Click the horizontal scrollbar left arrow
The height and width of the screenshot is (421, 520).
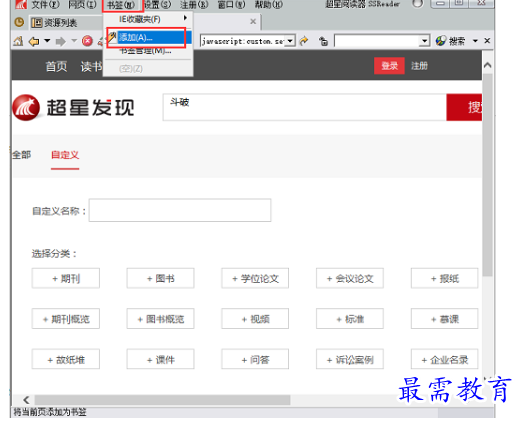tap(26, 400)
